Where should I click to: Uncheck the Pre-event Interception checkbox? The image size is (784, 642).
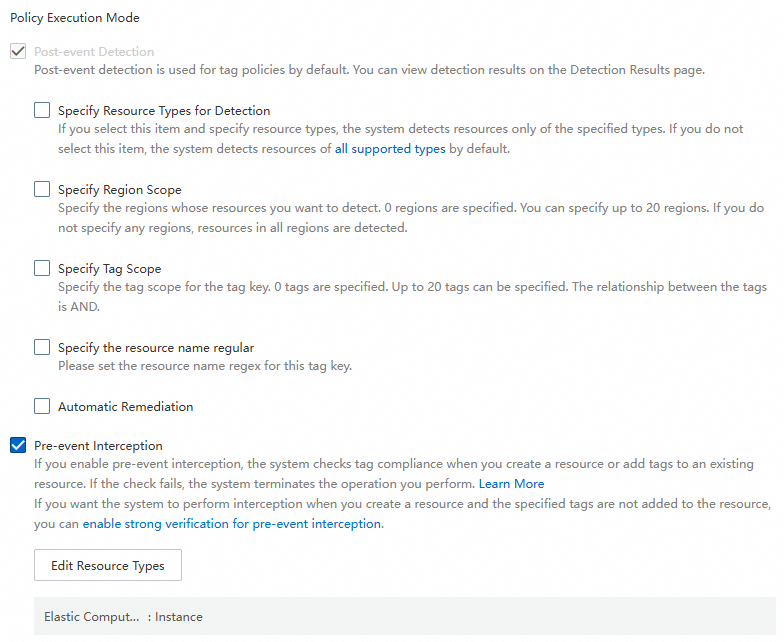18,445
